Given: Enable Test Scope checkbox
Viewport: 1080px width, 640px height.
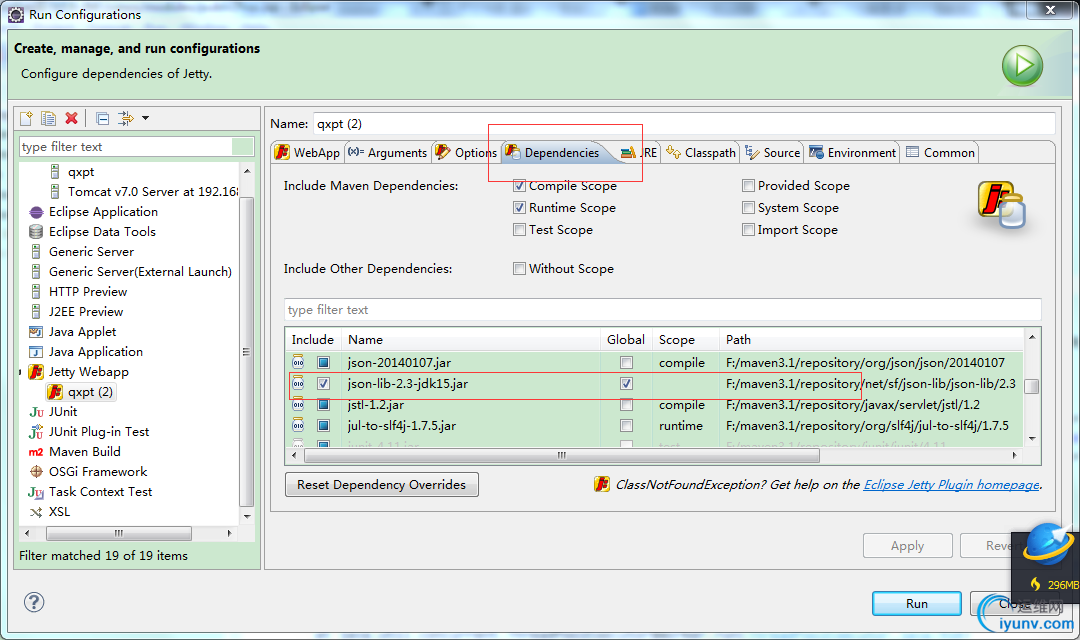Looking at the screenshot, I should point(519,230).
